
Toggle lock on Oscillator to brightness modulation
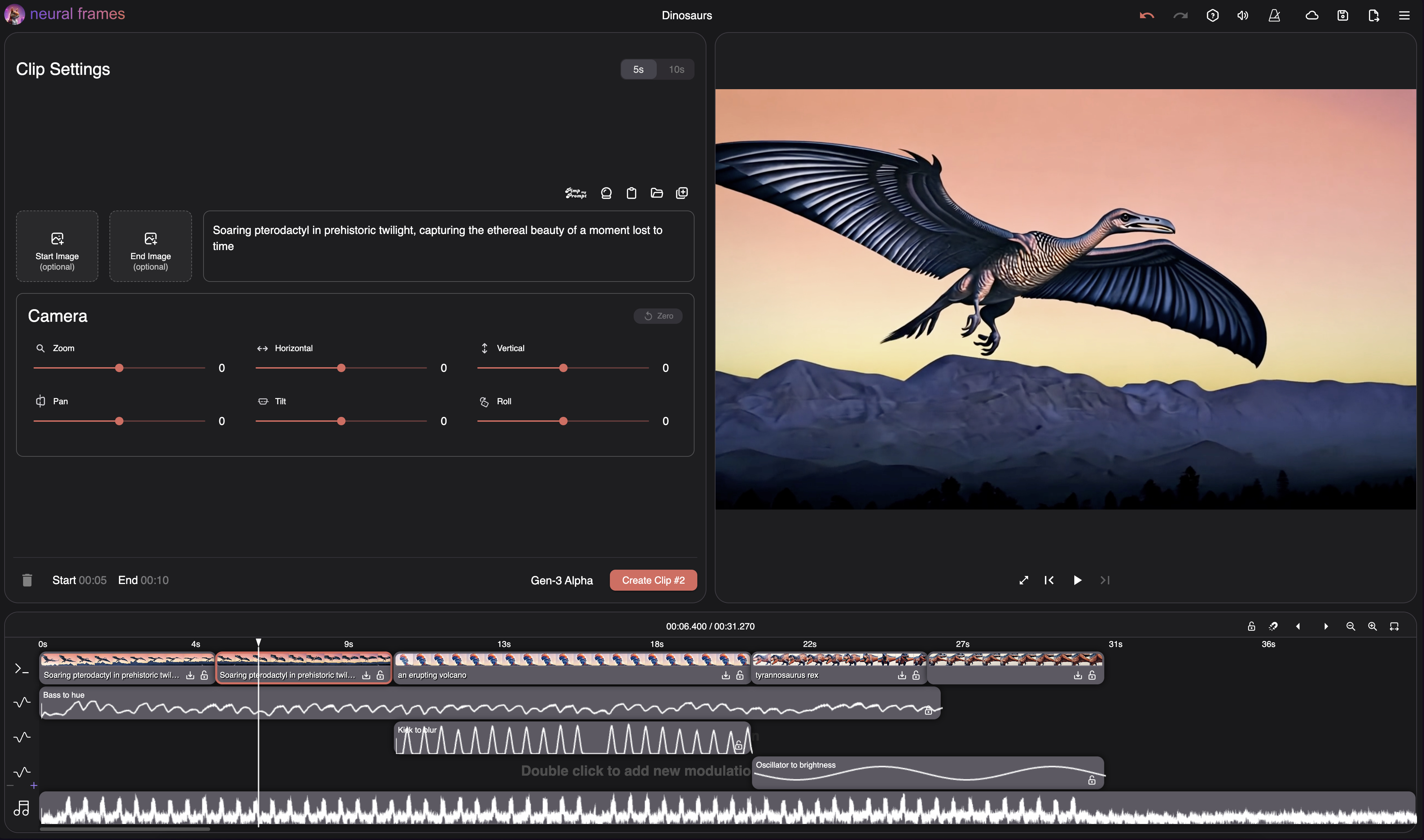pos(1092,781)
